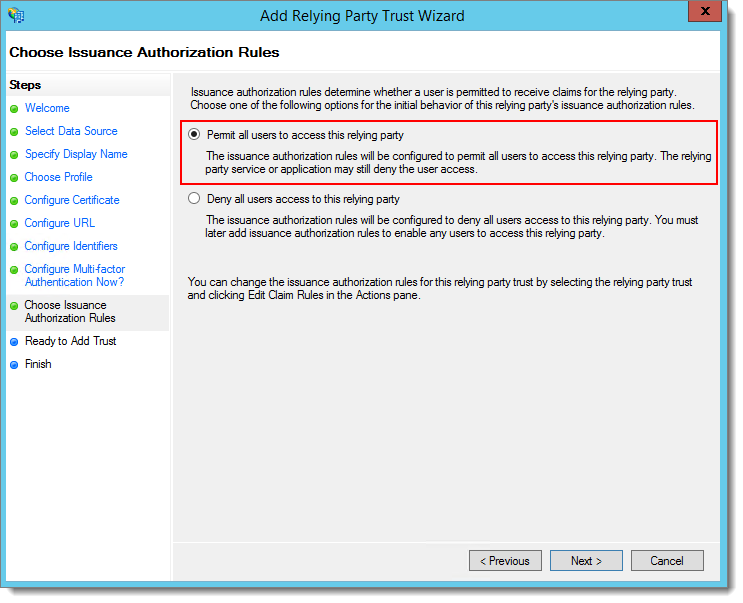
Task: Click the green bullet beside Select Data Source
Action: coord(14,132)
